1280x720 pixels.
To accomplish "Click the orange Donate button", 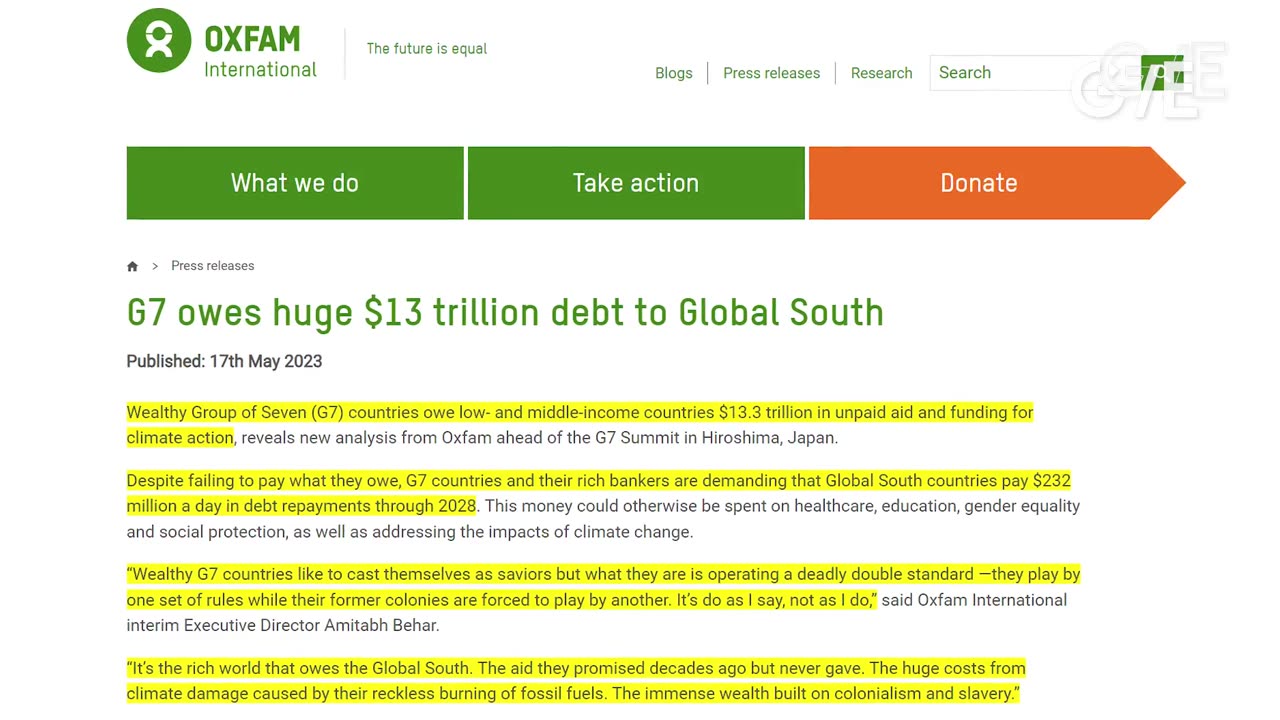I will pos(995,183).
